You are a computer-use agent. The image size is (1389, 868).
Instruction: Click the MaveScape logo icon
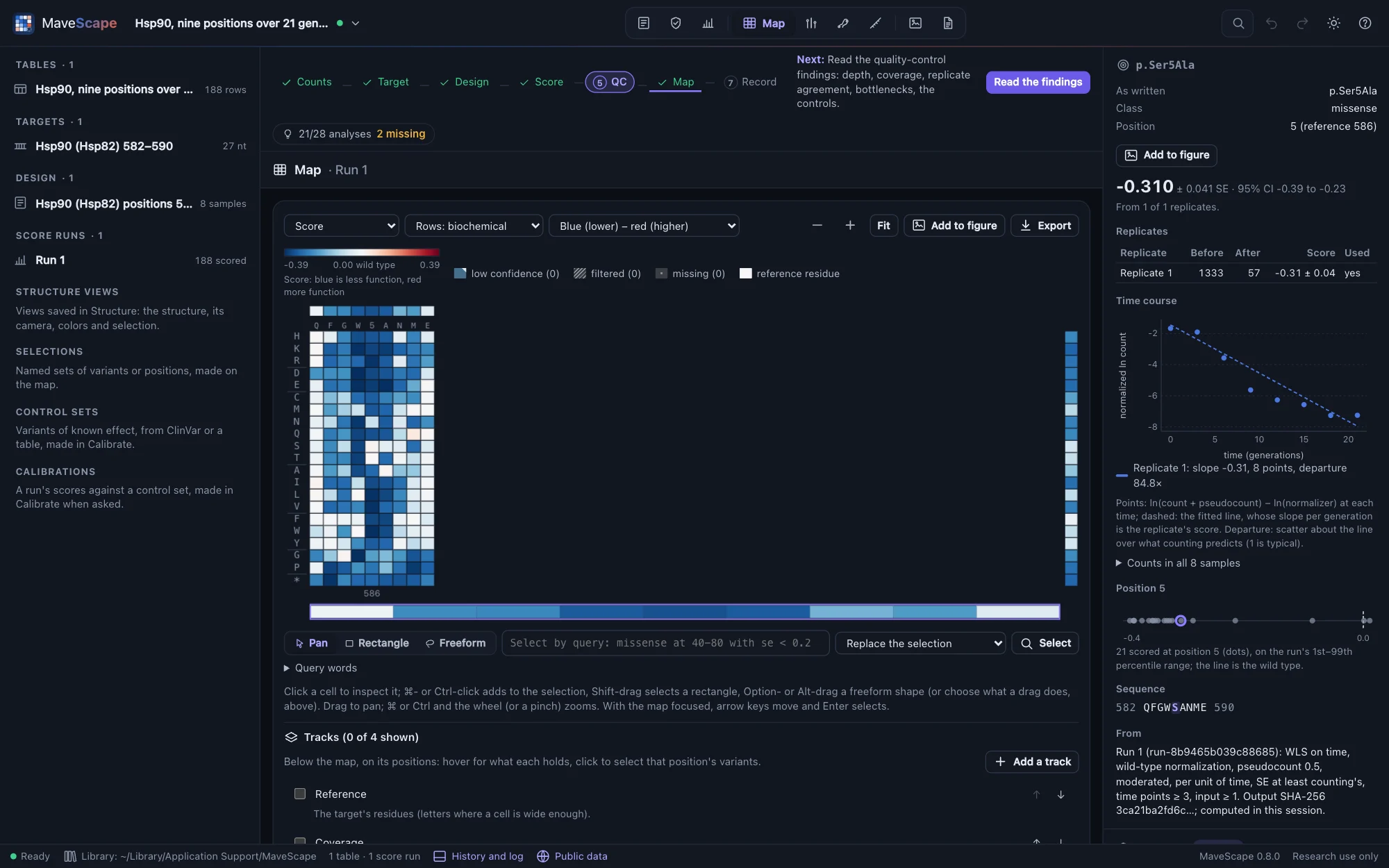pos(24,23)
